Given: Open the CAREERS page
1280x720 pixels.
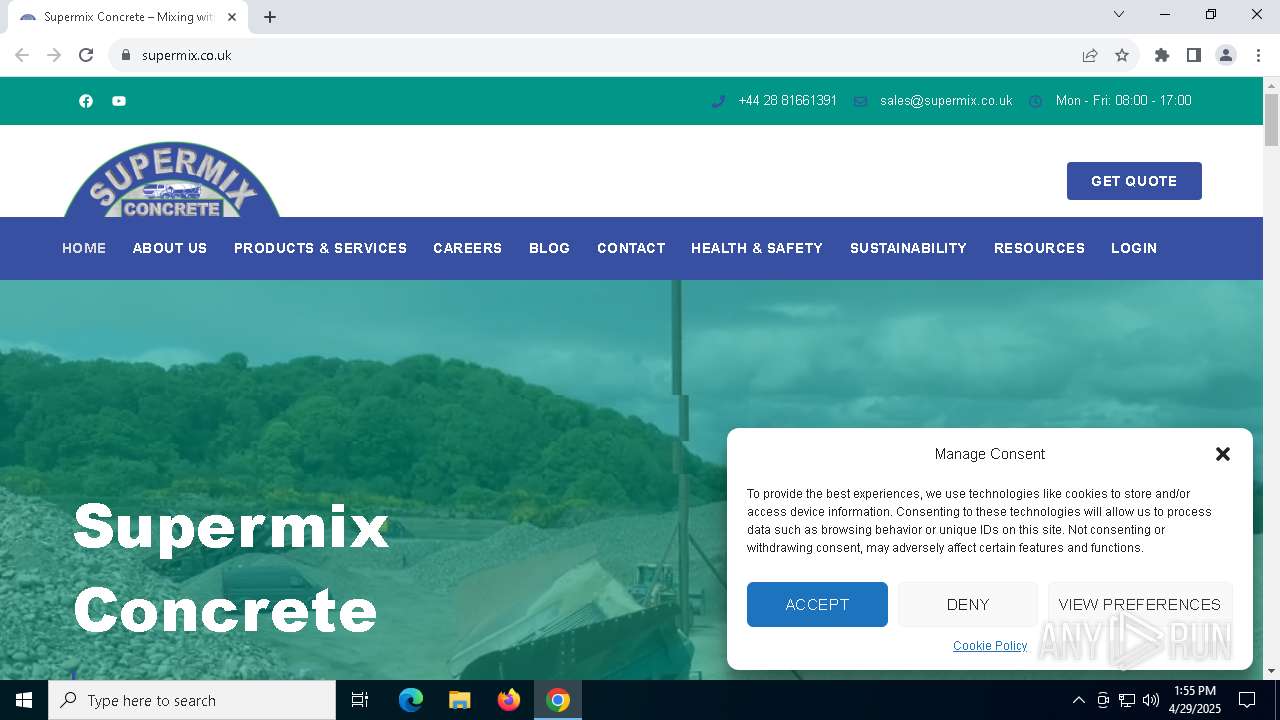Looking at the screenshot, I should coord(467,248).
